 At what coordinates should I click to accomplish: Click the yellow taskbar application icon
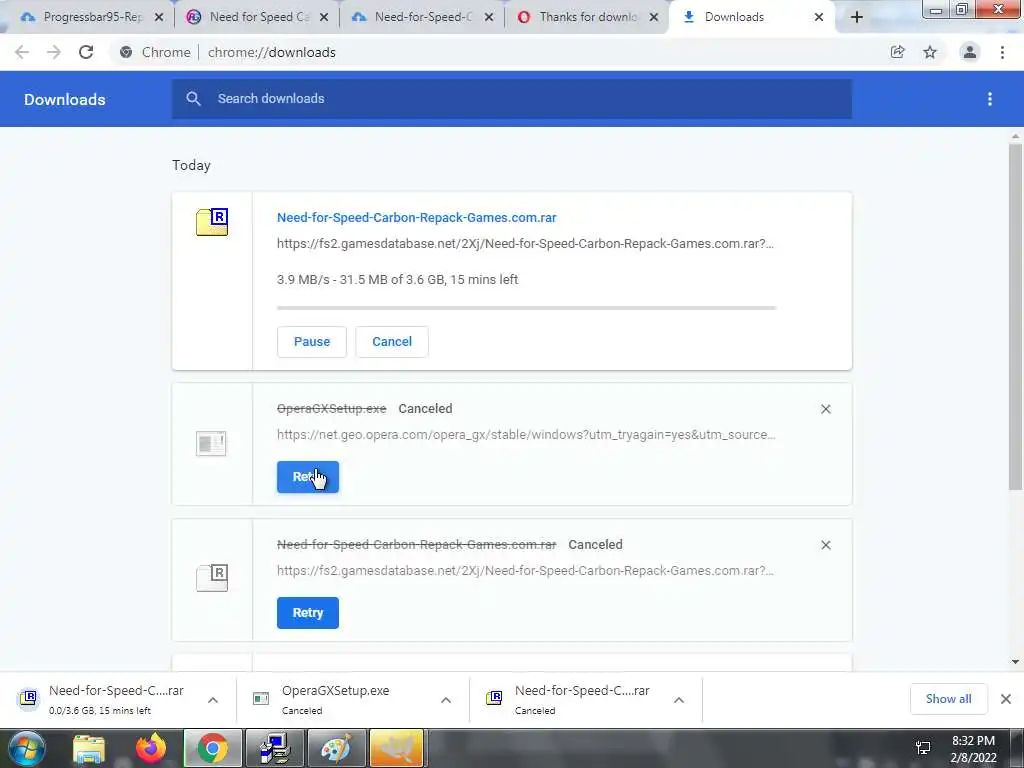397,748
